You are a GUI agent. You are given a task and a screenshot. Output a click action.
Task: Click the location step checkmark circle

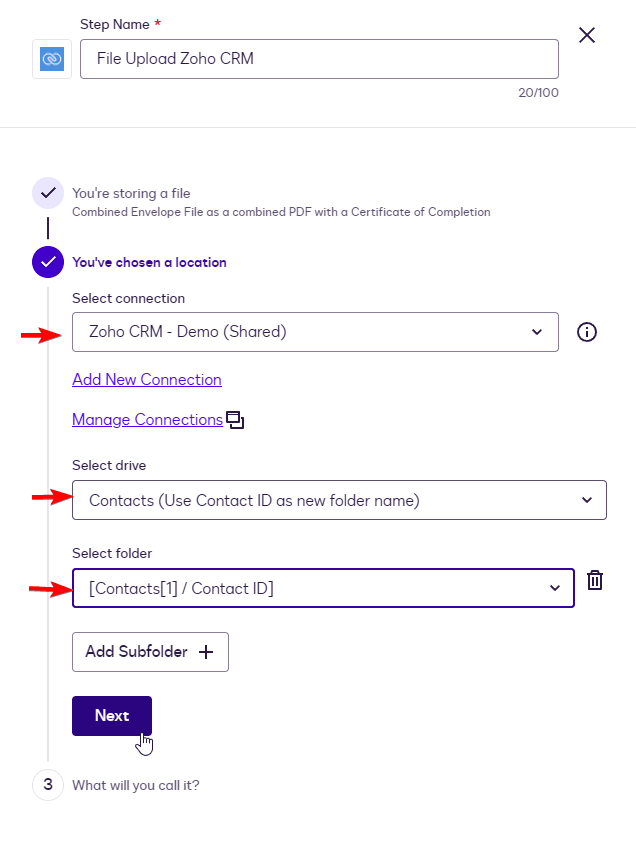(x=47, y=263)
